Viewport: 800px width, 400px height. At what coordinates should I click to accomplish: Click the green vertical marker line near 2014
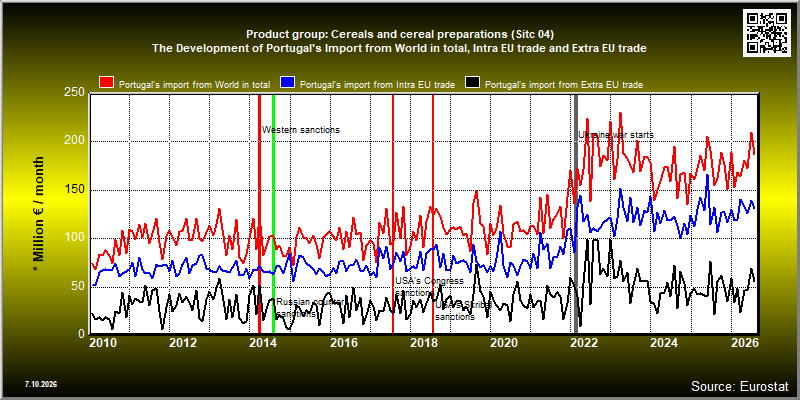coord(273,214)
